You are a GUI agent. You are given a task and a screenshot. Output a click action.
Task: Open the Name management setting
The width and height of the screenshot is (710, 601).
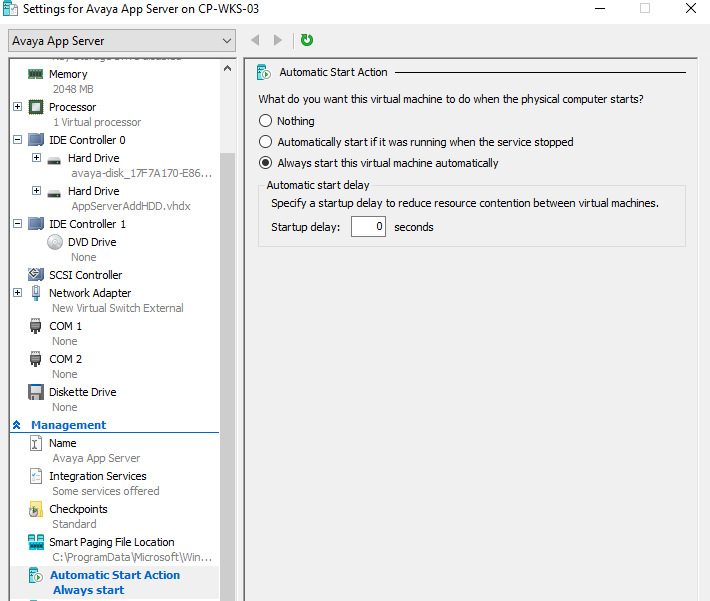[x=62, y=443]
